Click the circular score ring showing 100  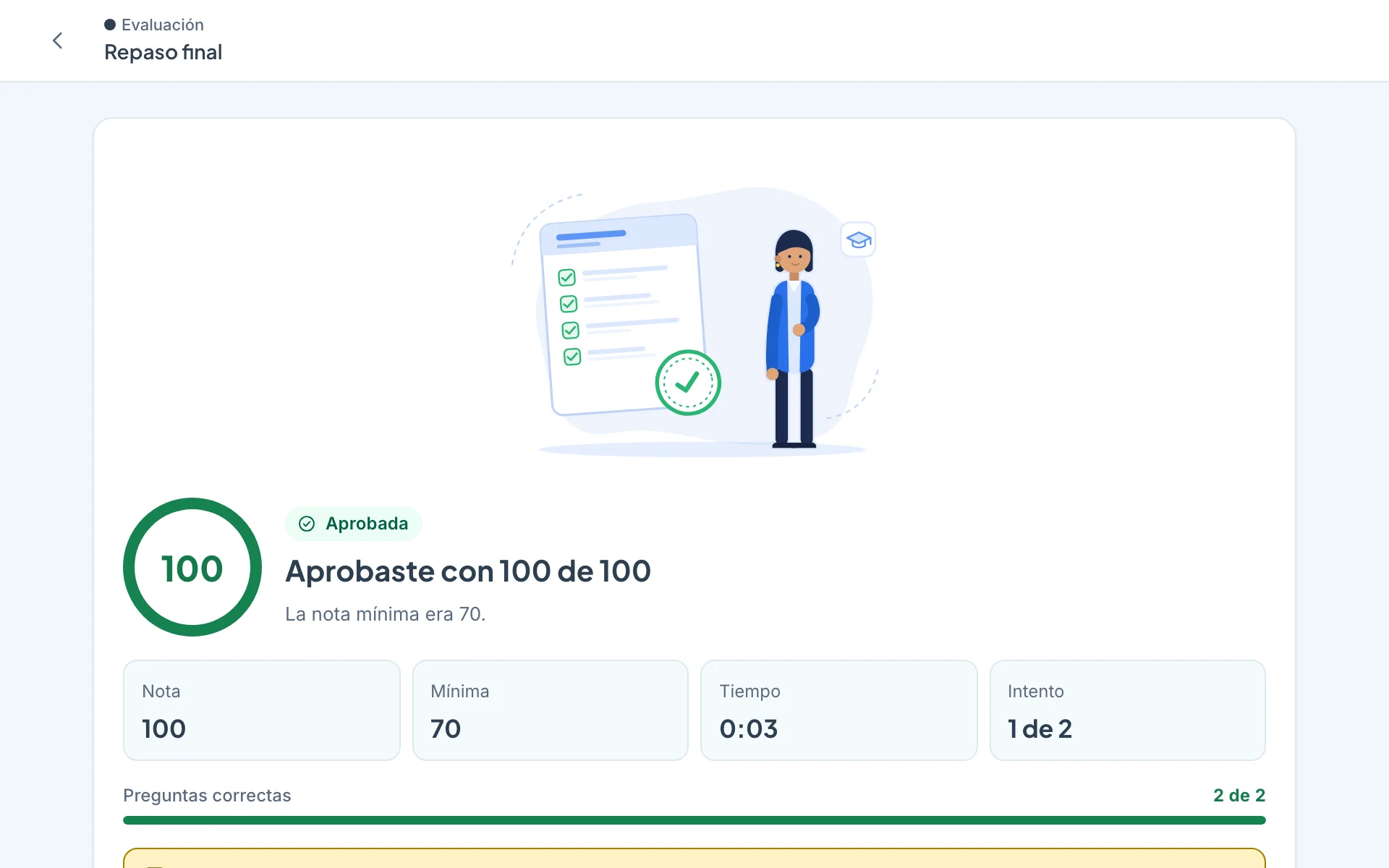click(x=192, y=567)
